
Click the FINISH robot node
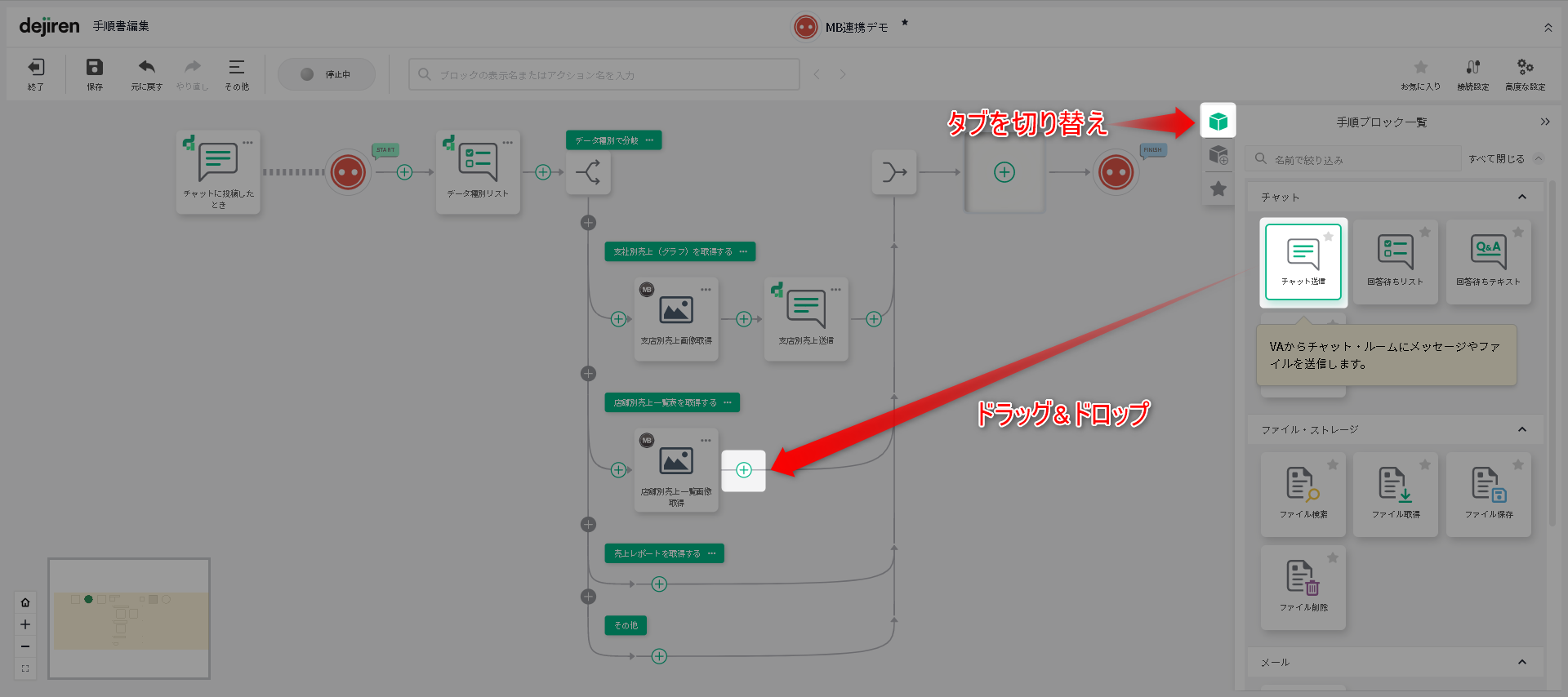1116,172
